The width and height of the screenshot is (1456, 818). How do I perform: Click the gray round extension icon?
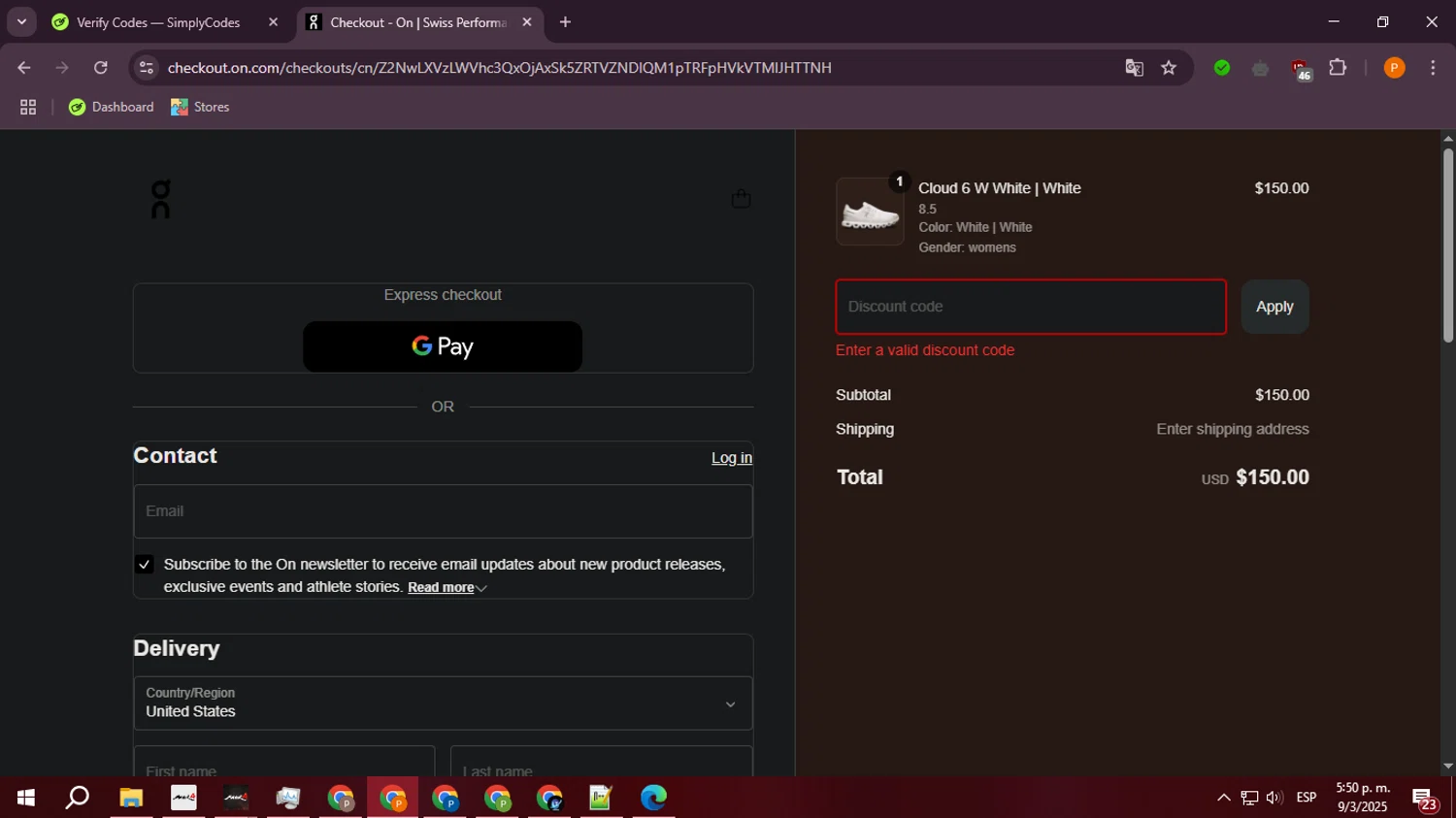coord(1261,68)
